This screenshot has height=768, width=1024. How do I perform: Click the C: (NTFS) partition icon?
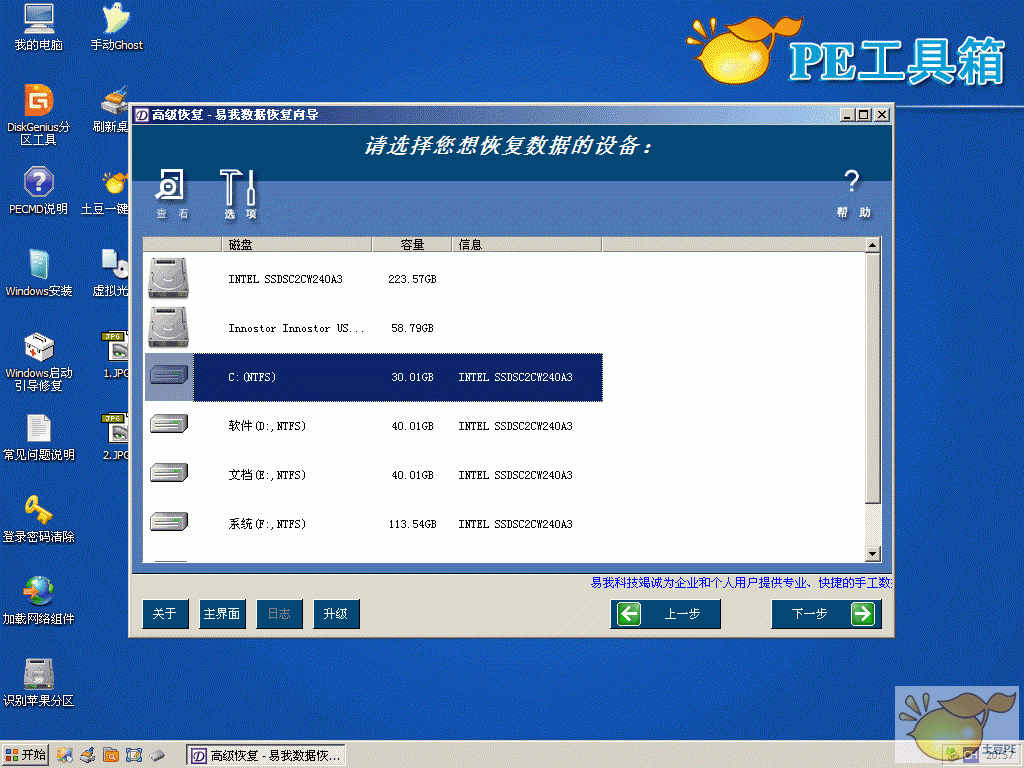point(168,376)
